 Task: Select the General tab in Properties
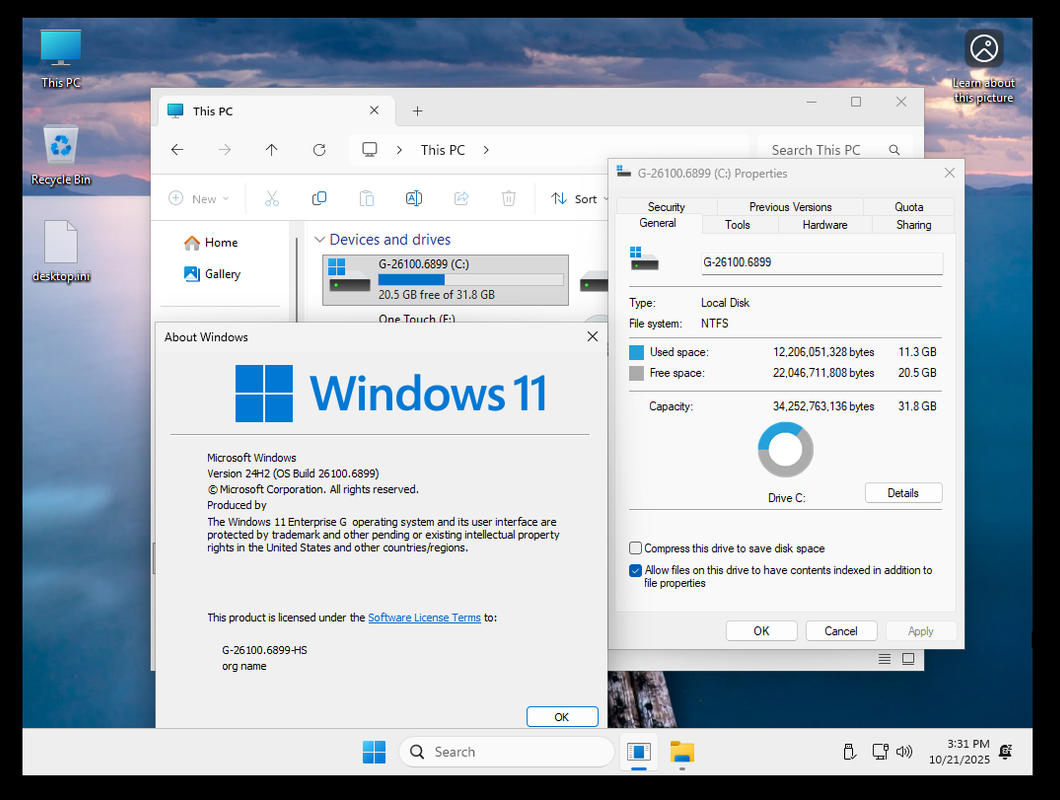658,223
